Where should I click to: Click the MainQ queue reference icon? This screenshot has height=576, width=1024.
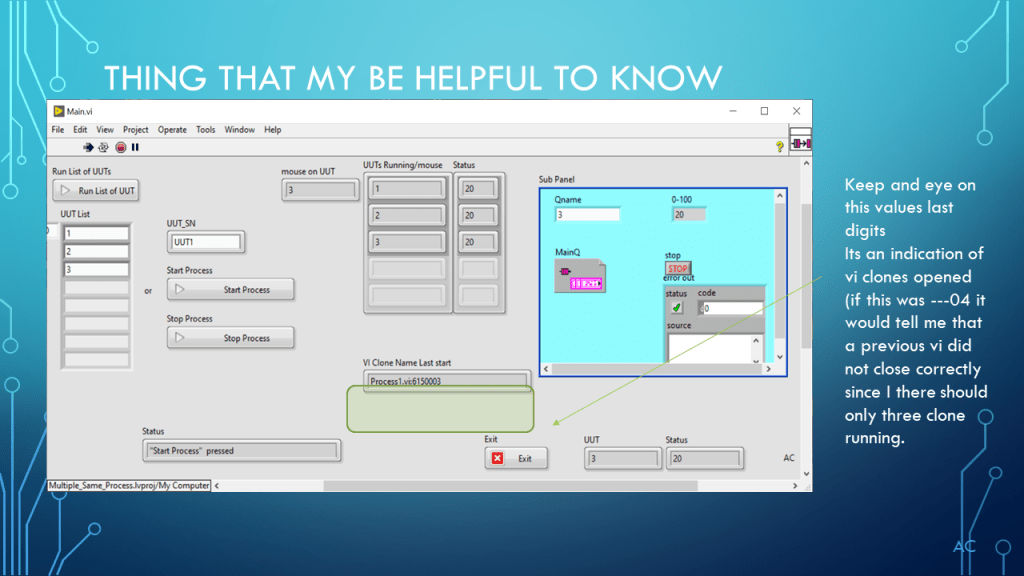click(579, 277)
